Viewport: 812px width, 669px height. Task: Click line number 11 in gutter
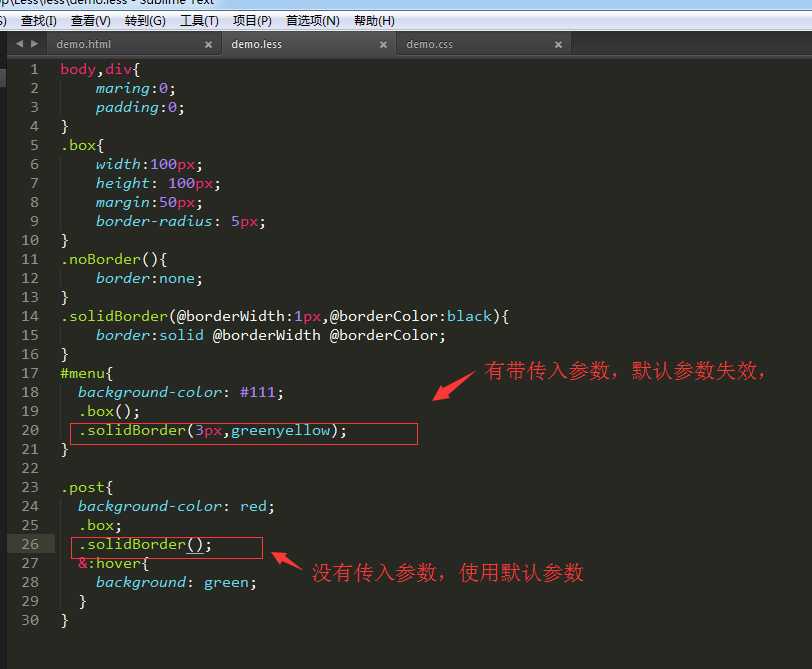pos(30,259)
